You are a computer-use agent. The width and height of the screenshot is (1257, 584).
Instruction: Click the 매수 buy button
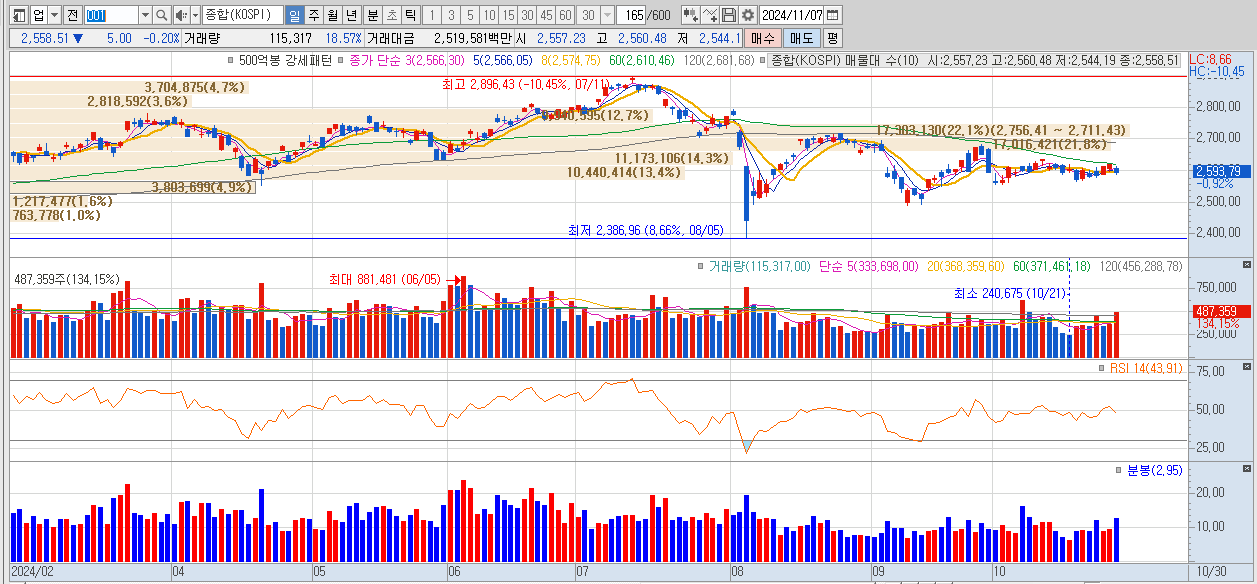point(762,38)
